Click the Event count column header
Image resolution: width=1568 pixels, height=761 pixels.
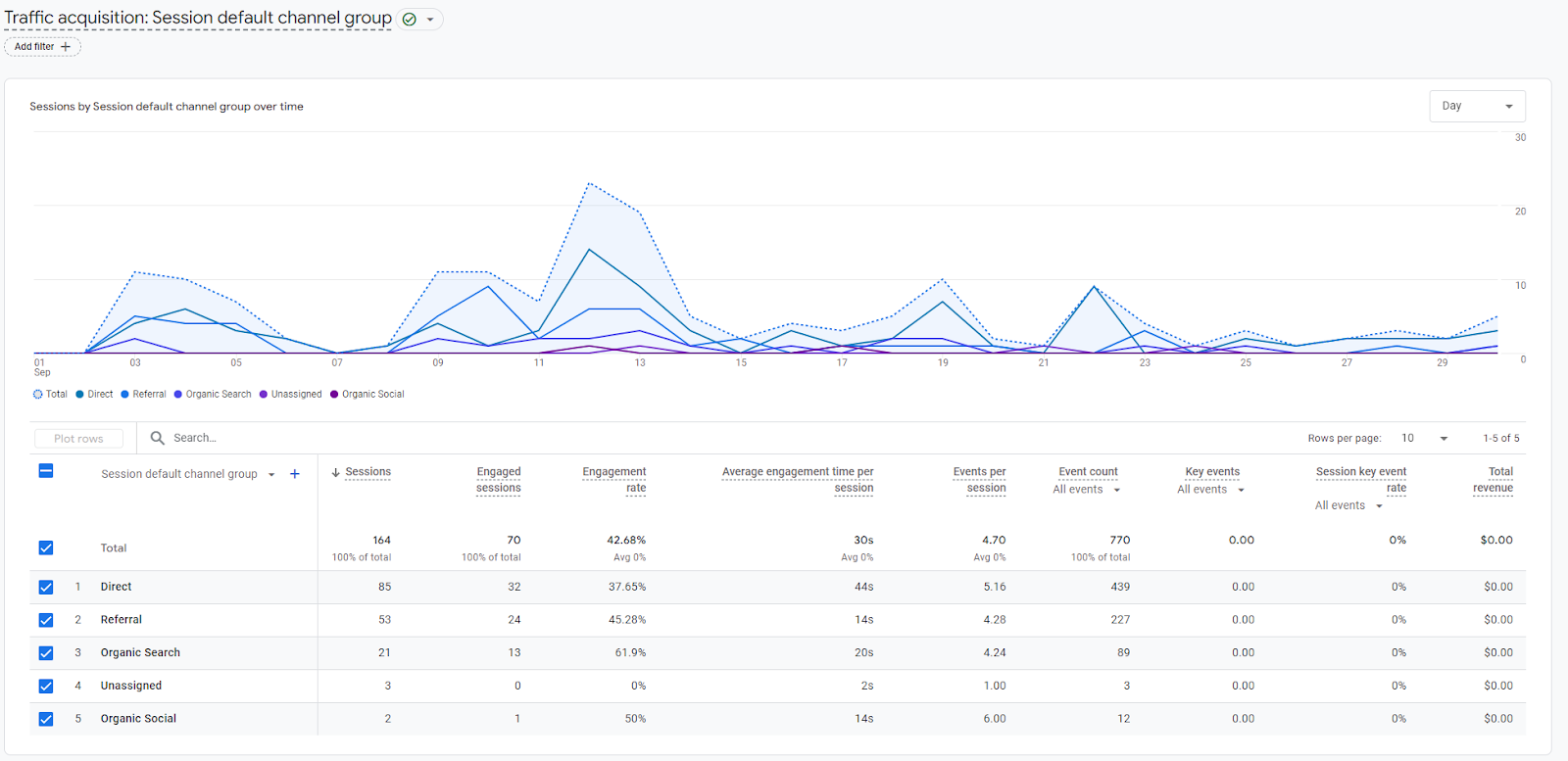click(1088, 472)
